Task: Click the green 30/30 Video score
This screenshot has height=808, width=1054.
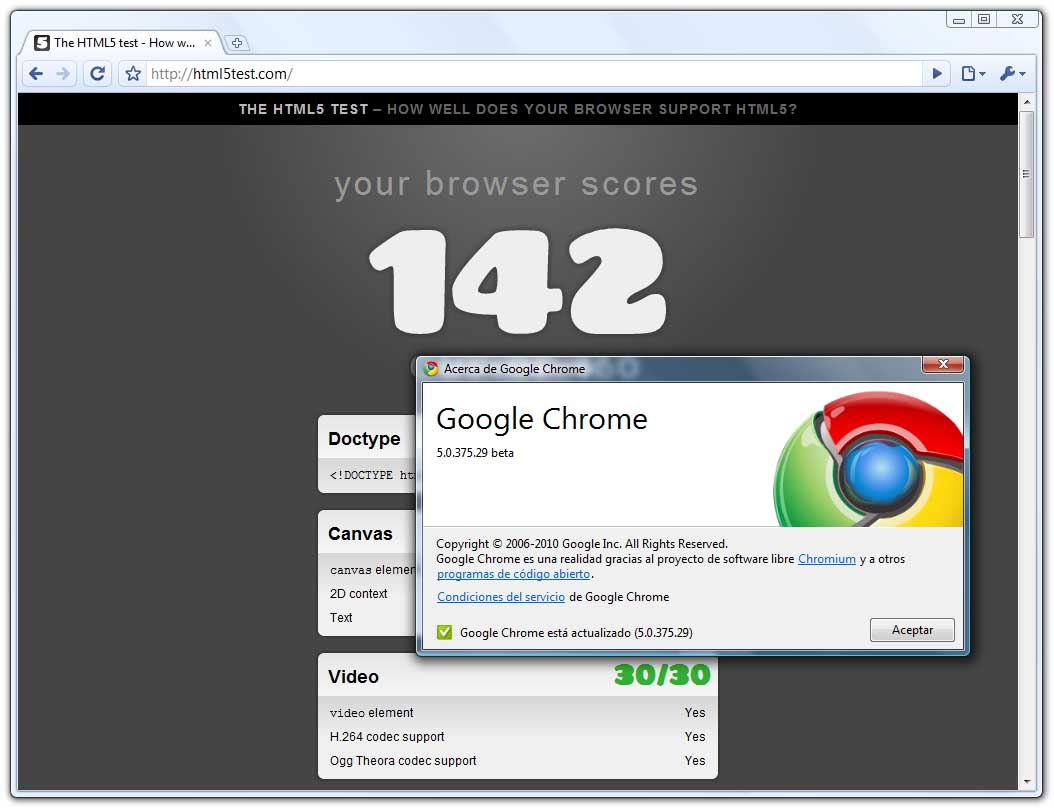Action: click(662, 675)
